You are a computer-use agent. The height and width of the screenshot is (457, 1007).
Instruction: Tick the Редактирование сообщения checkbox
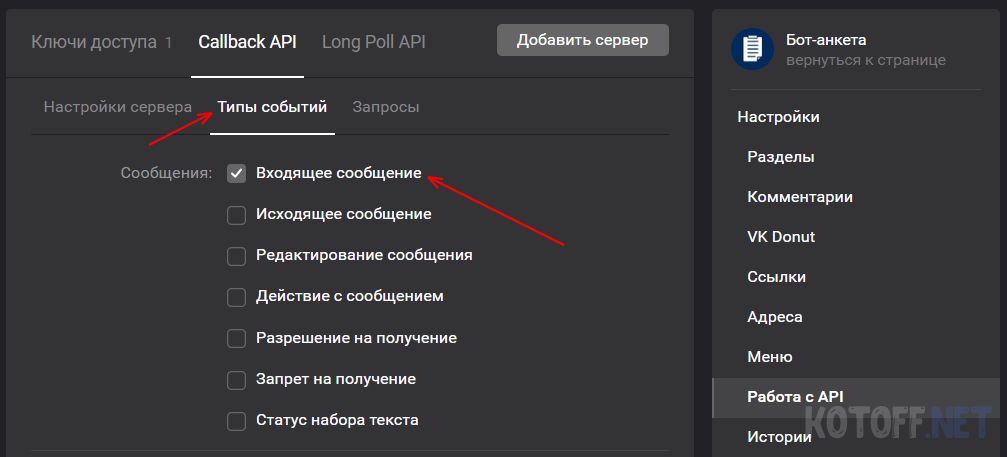click(236, 255)
